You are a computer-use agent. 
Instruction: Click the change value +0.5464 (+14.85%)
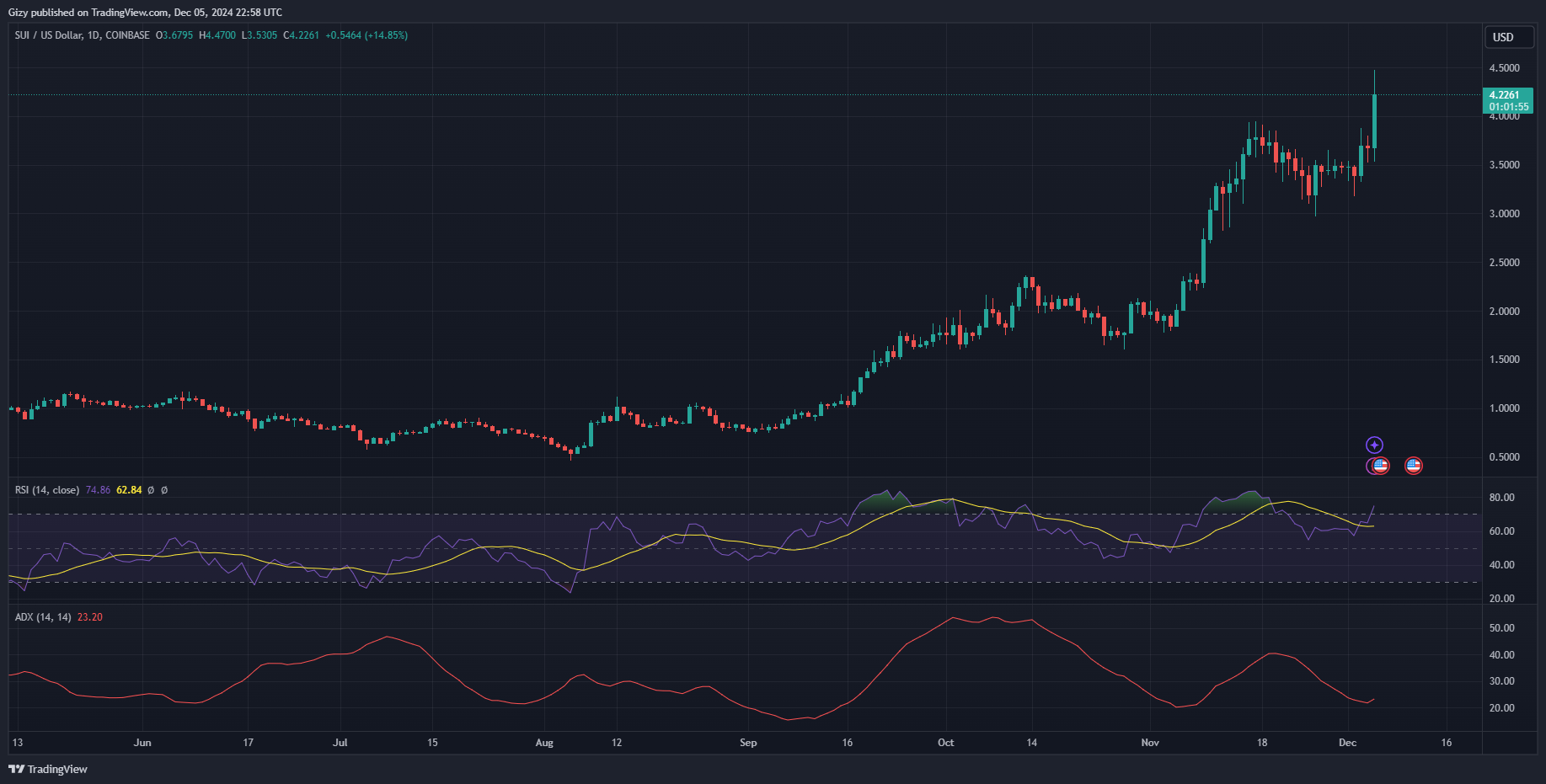coord(366,35)
